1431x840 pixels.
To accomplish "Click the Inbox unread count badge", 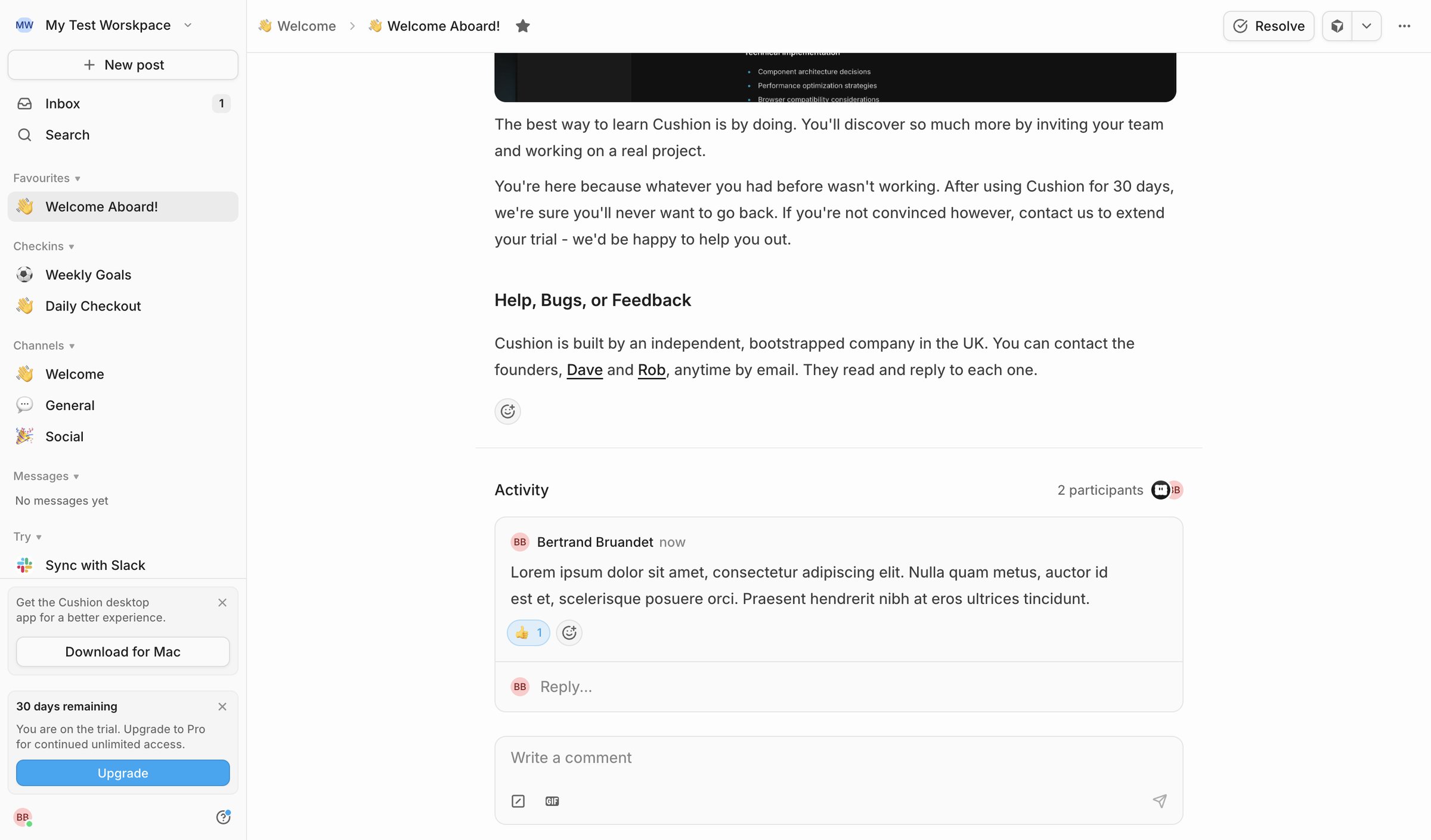I will tap(221, 104).
